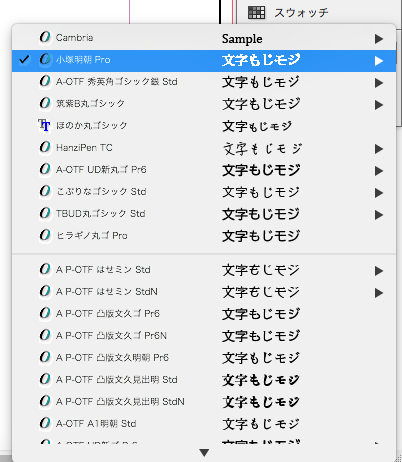The width and height of the screenshot is (402, 462).
Task: Select こぶりなゴシック Std font
Action: coord(204,192)
